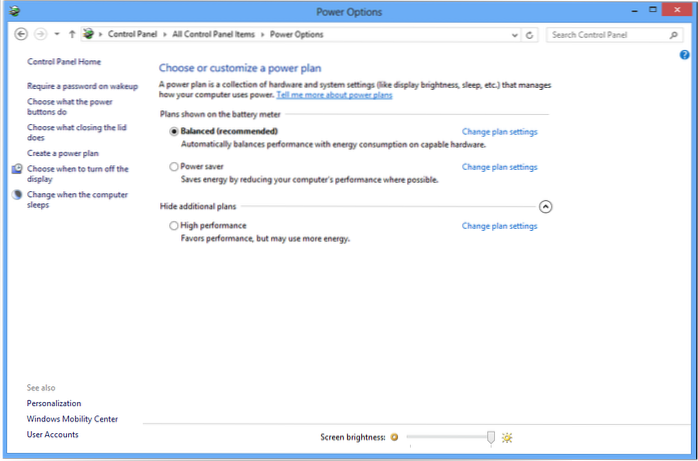
Task: Refresh the Power Options page
Action: (x=529, y=35)
